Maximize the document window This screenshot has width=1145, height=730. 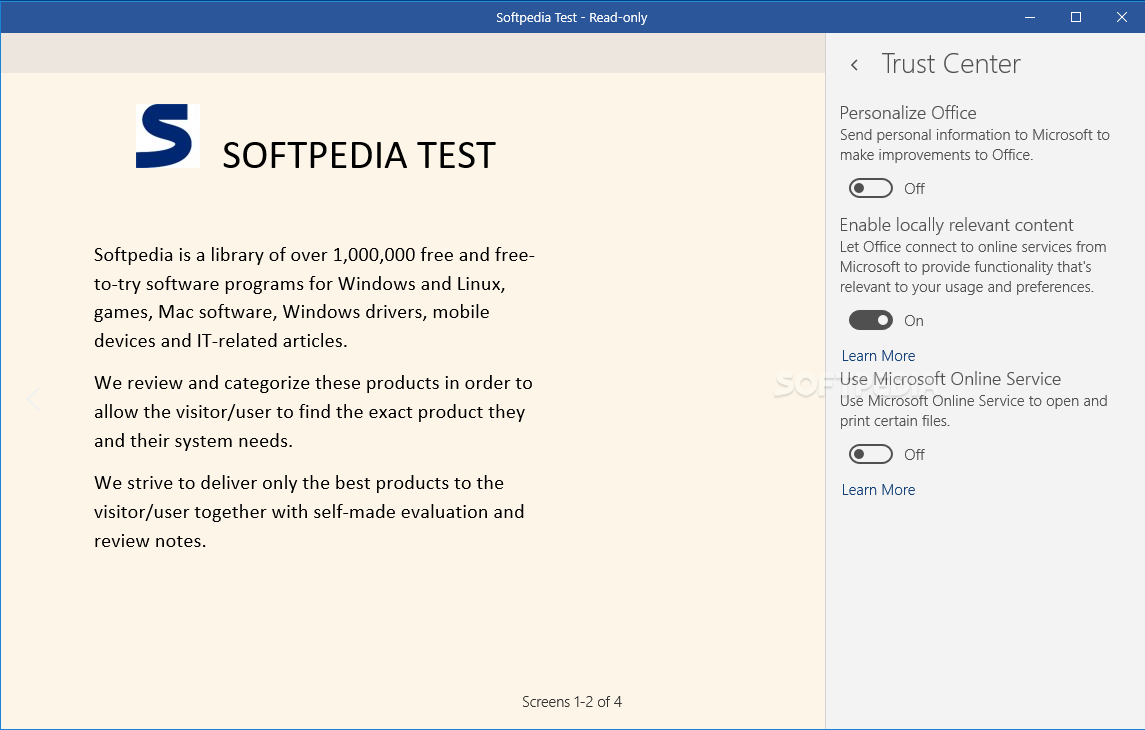(x=1076, y=17)
